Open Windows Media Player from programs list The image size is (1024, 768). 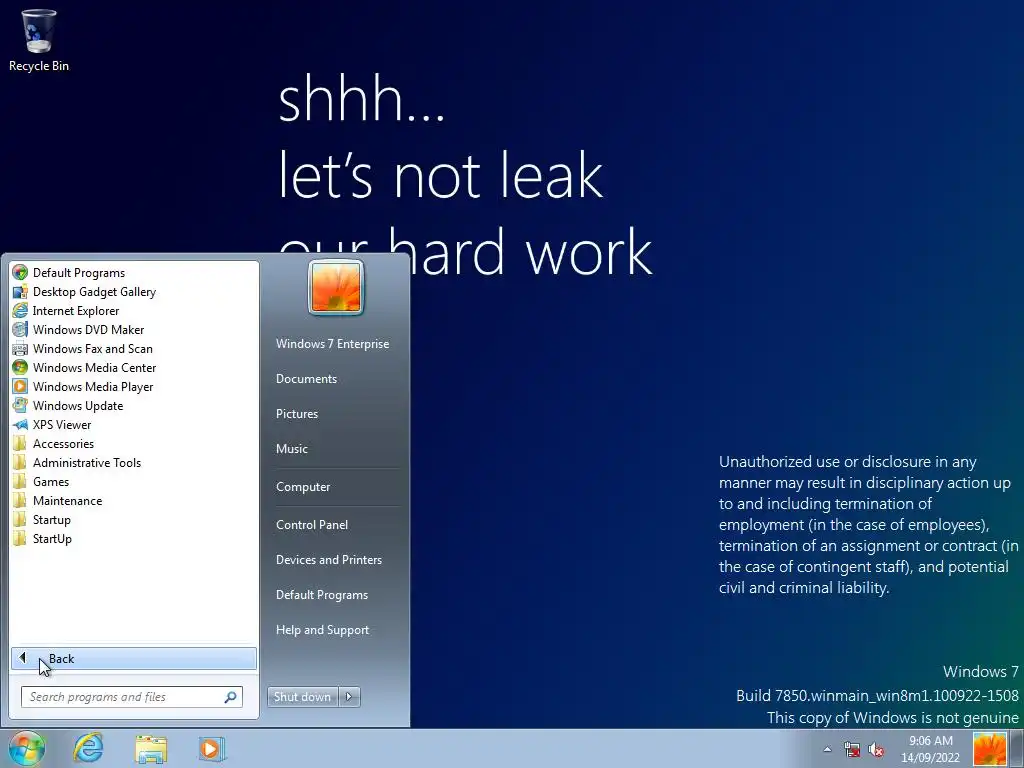click(134, 387)
